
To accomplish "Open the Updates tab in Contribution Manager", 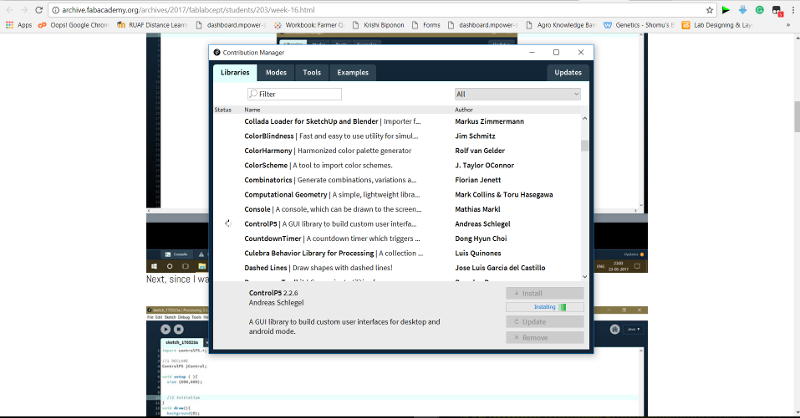I will (x=568, y=72).
